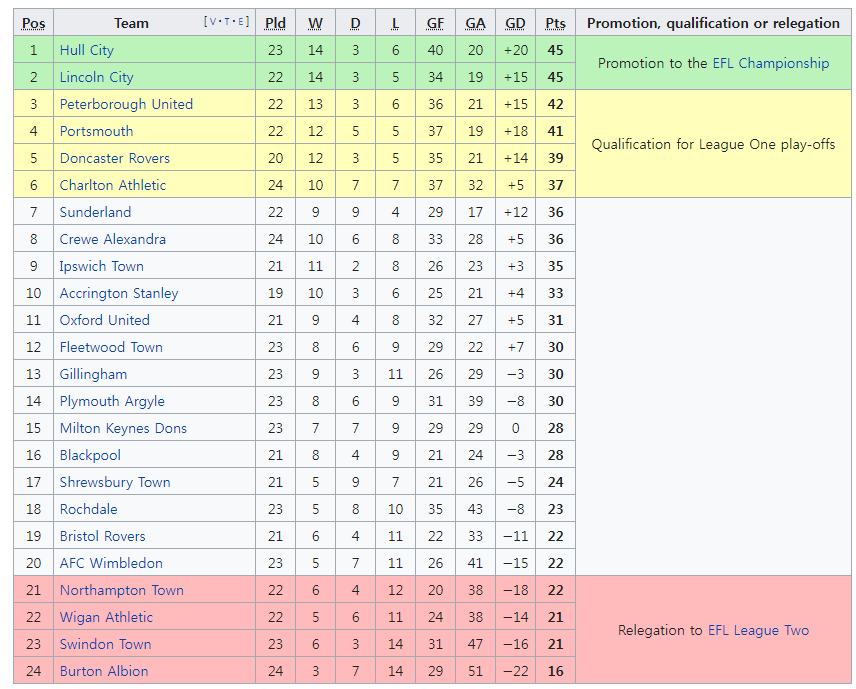Open Peterborough United team page

[x=126, y=104]
